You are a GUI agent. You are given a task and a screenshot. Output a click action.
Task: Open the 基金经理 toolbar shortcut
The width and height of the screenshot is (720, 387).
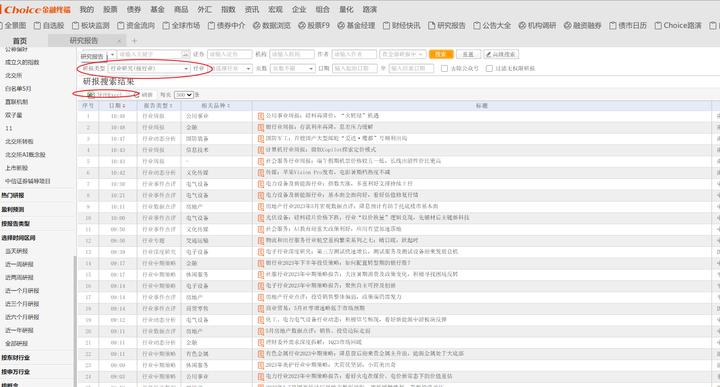click(x=356, y=25)
